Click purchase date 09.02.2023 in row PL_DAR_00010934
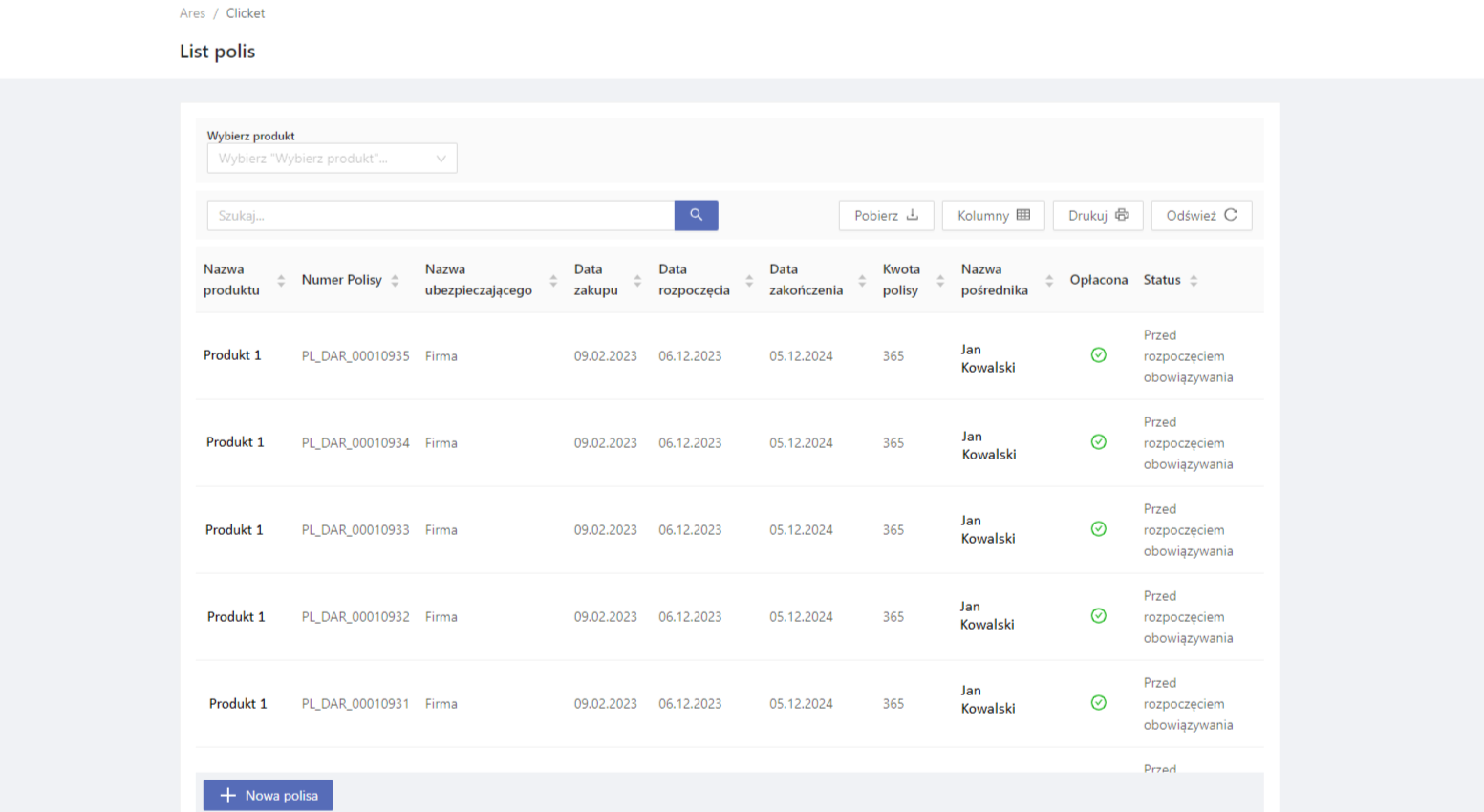 (x=606, y=443)
